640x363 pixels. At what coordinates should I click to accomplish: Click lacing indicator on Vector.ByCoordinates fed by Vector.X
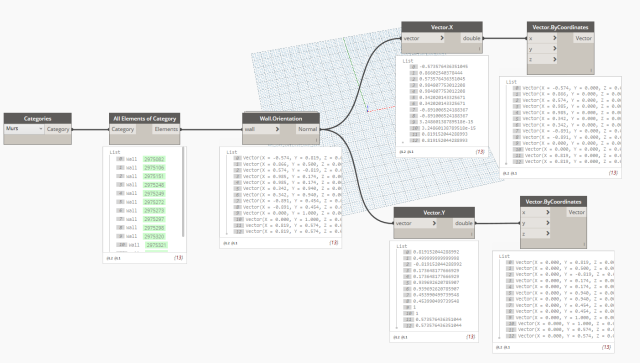point(591,70)
